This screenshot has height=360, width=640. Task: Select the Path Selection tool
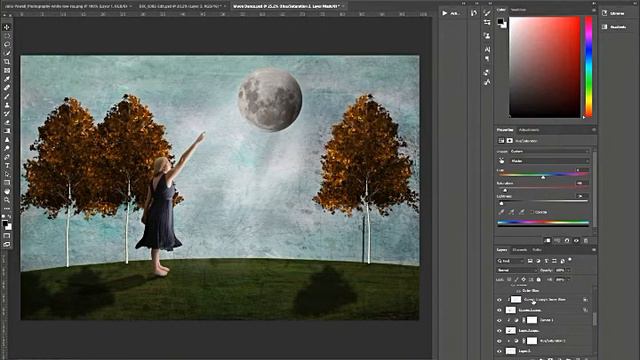7,174
